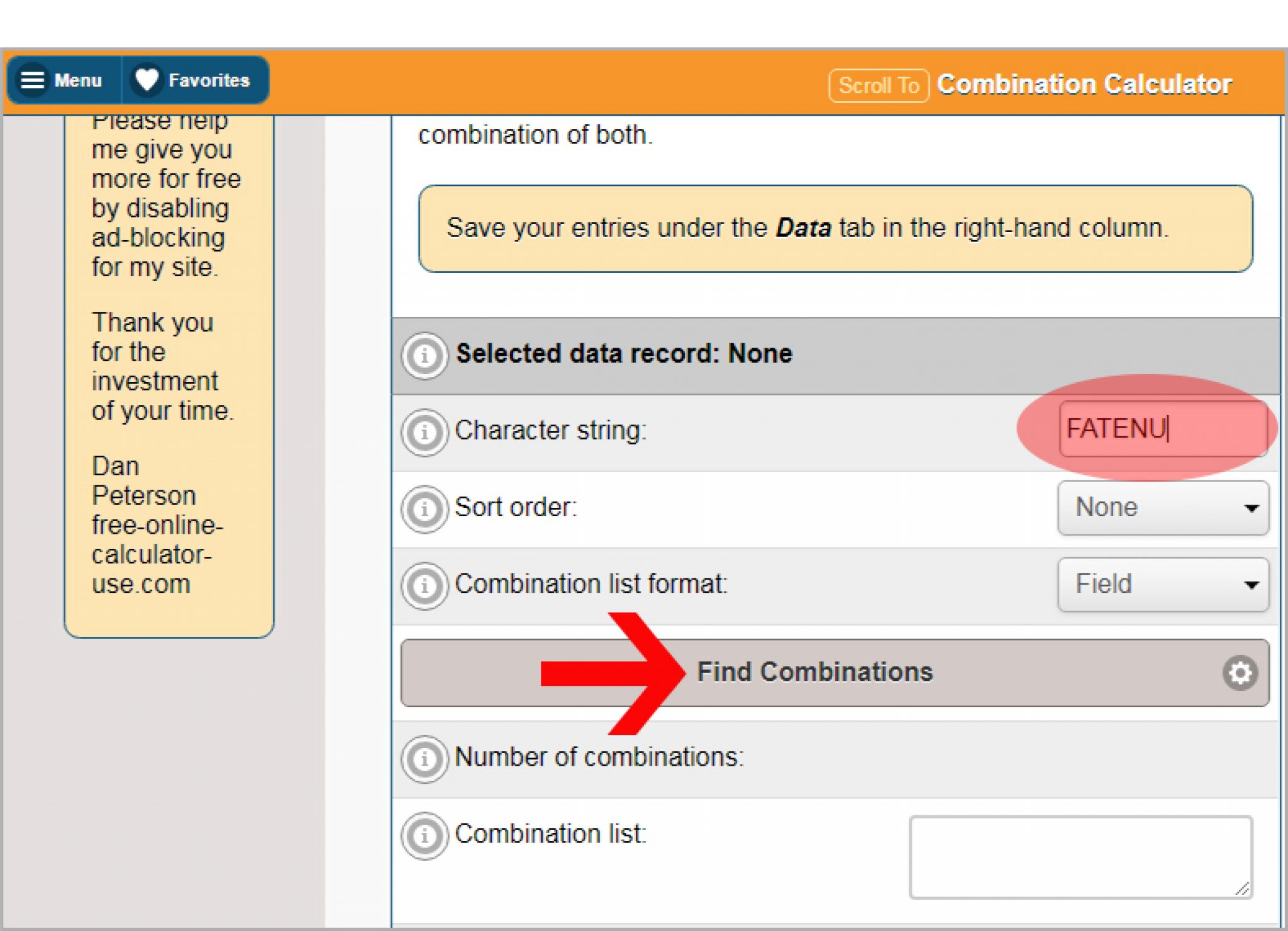The height and width of the screenshot is (931, 1288).
Task: Click the Save your entries notice box
Action: 835,228
